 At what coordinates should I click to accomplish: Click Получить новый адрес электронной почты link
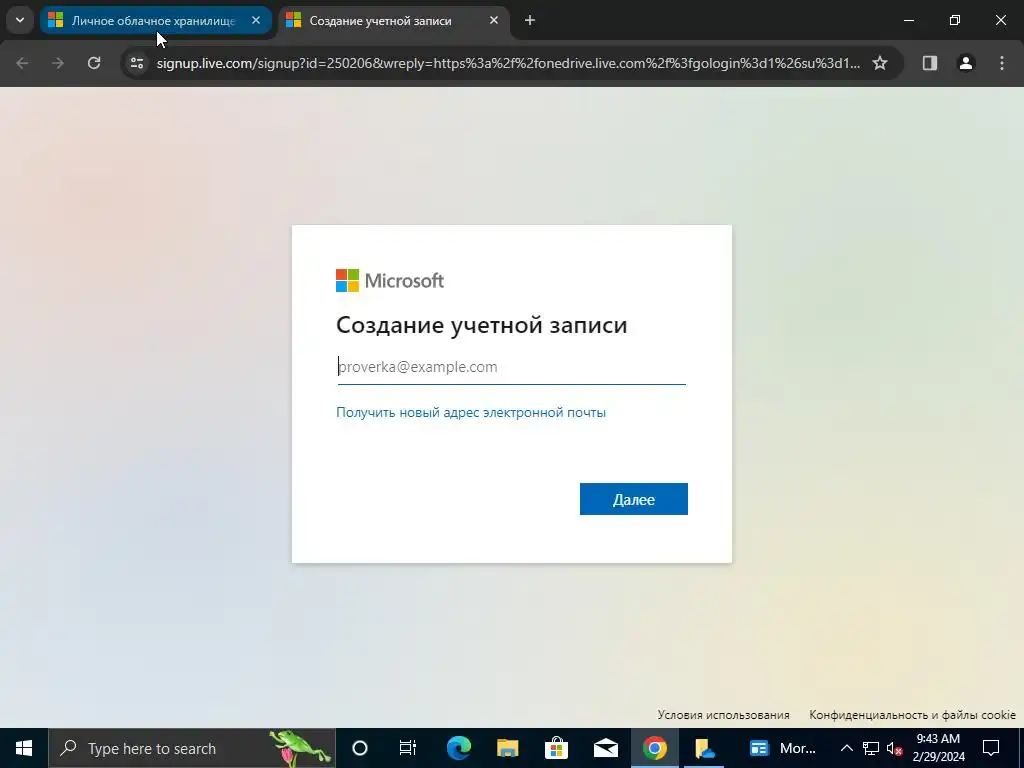click(x=471, y=412)
